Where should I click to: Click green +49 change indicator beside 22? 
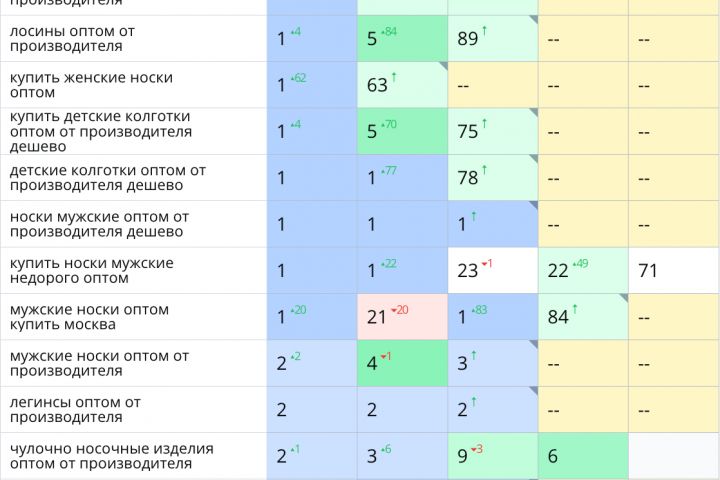(x=581, y=264)
